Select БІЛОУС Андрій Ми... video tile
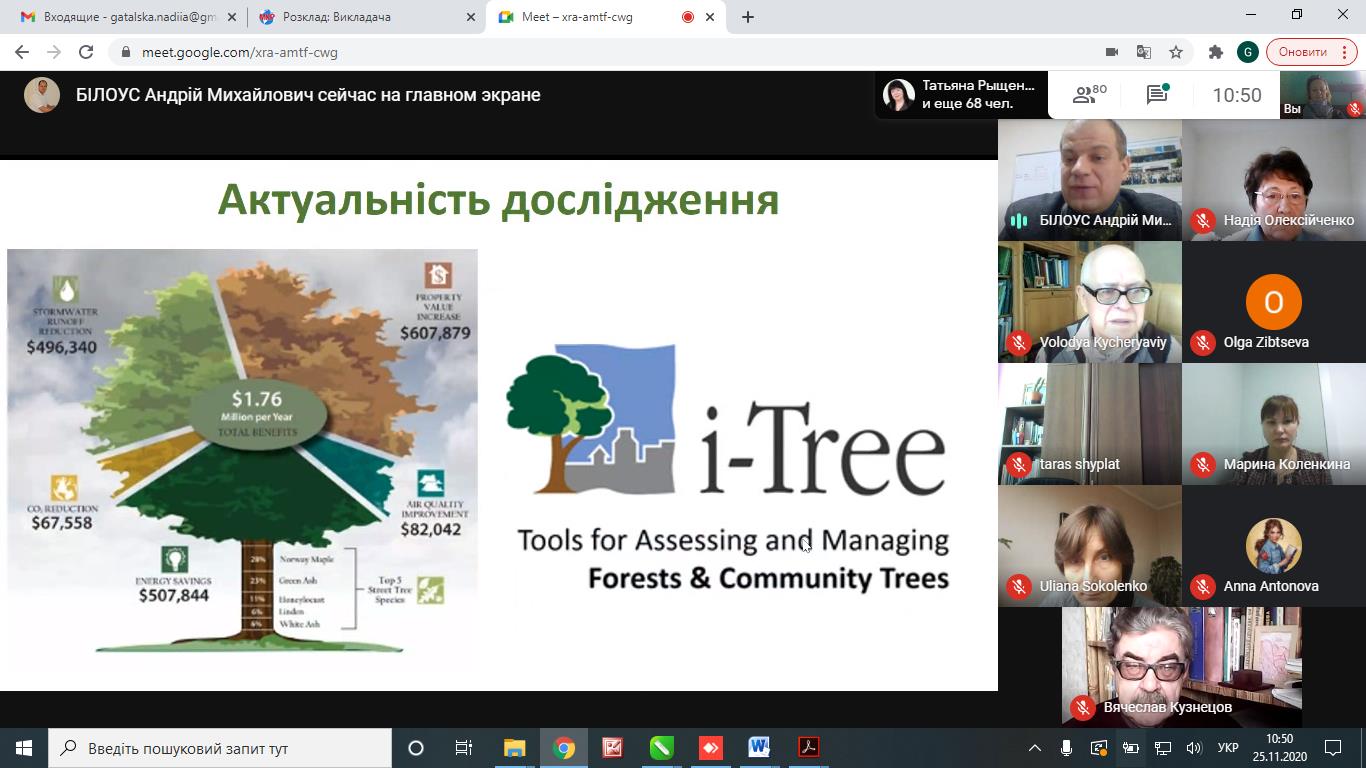This screenshot has width=1366, height=768. 1090,180
